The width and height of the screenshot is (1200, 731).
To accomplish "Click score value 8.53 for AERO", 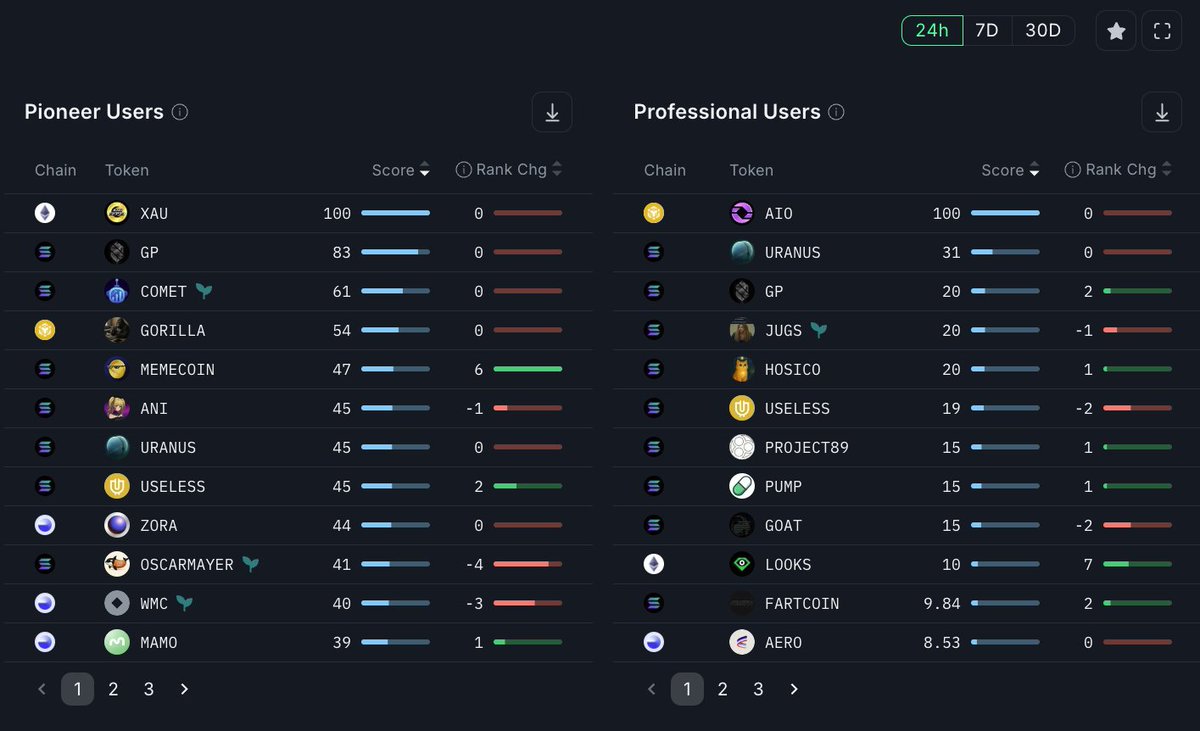I will pyautogui.click(x=942, y=642).
